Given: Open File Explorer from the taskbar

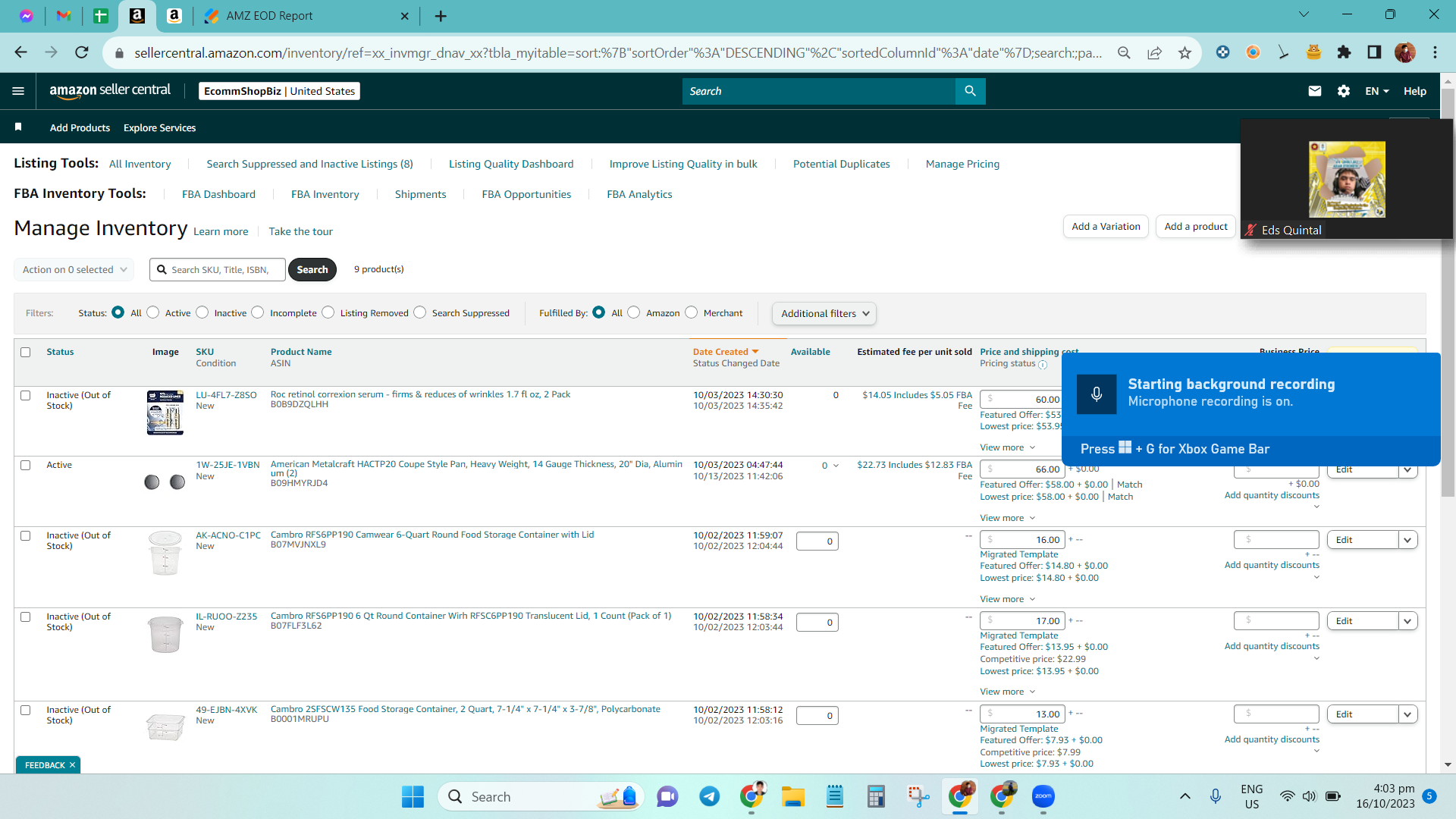Looking at the screenshot, I should click(793, 796).
